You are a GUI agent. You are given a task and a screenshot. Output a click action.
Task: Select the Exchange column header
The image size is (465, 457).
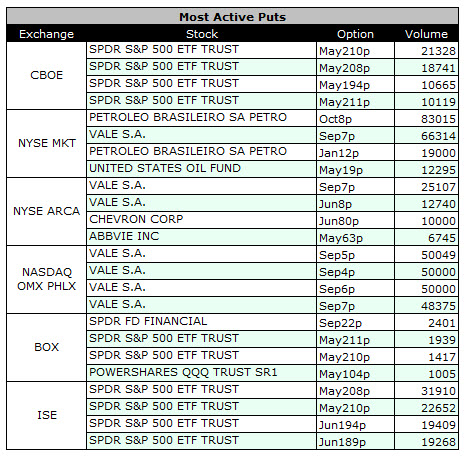[x=46, y=34]
